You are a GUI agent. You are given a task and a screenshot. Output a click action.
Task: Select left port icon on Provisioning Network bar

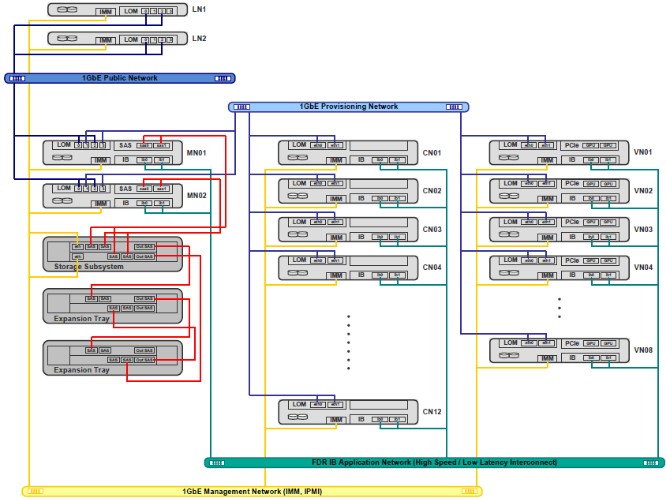click(x=242, y=107)
